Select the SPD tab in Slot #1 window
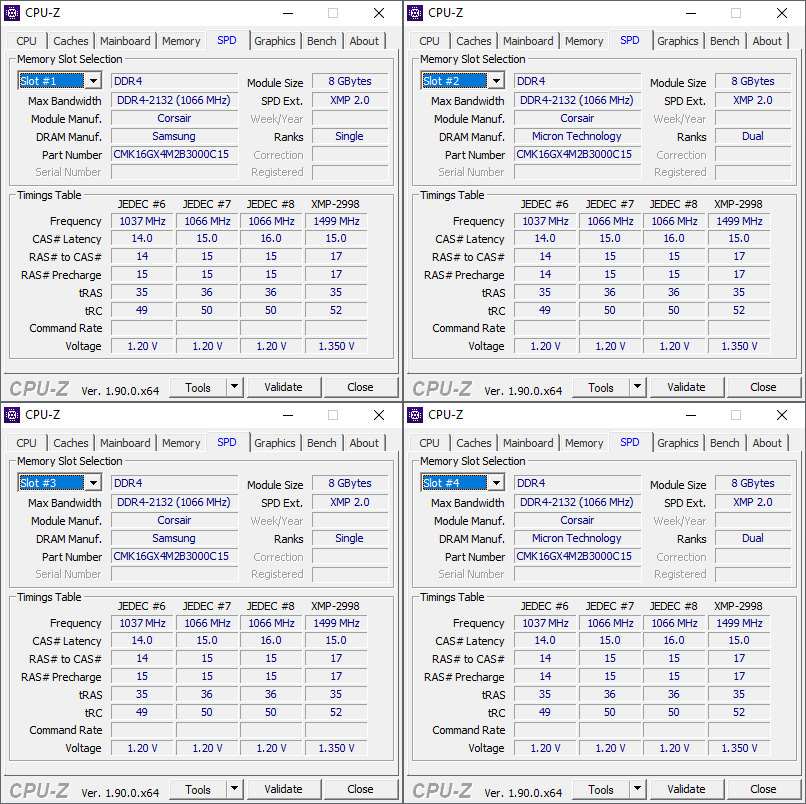The image size is (806, 804). pos(227,40)
